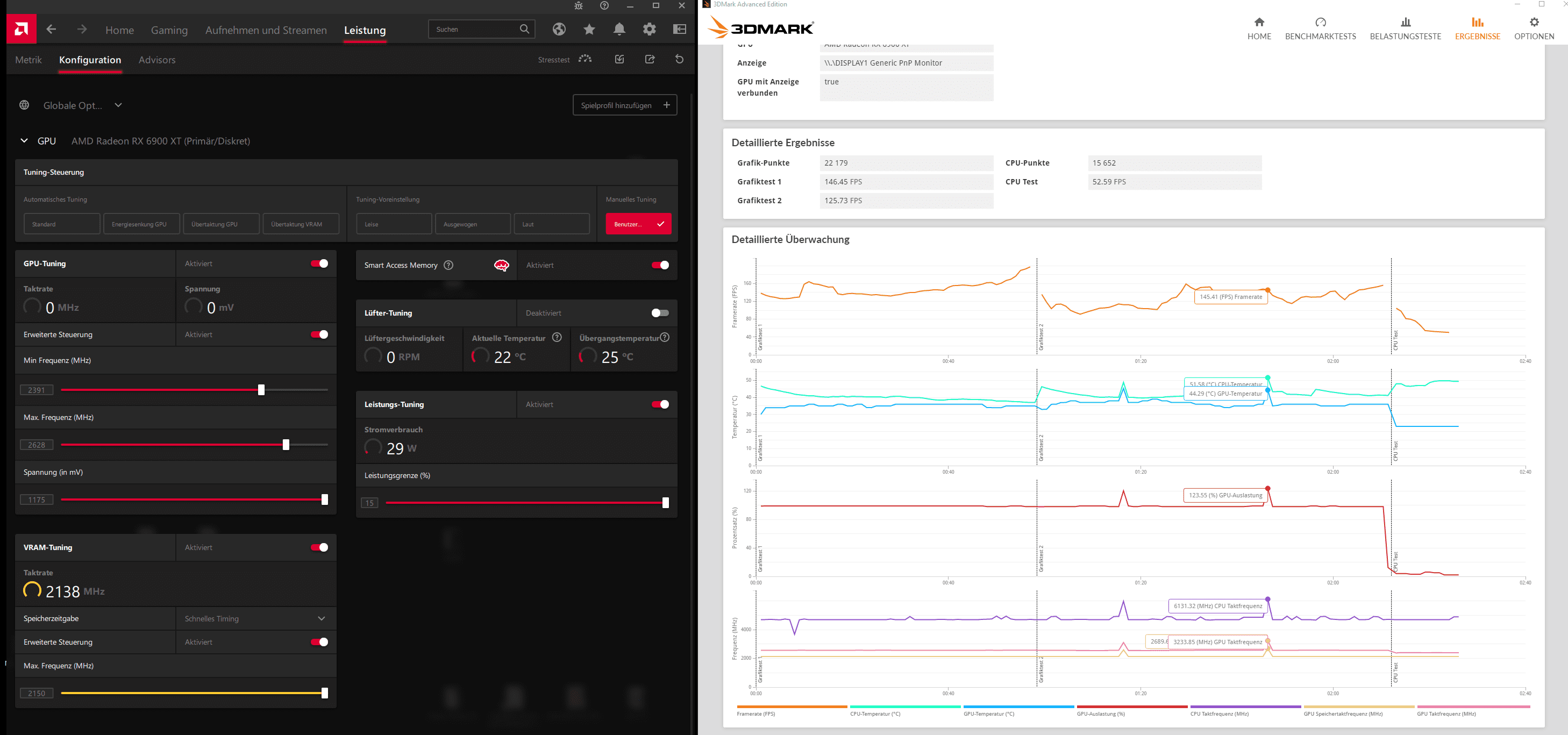
Task: Click the 3DMark logo
Action: (761, 28)
